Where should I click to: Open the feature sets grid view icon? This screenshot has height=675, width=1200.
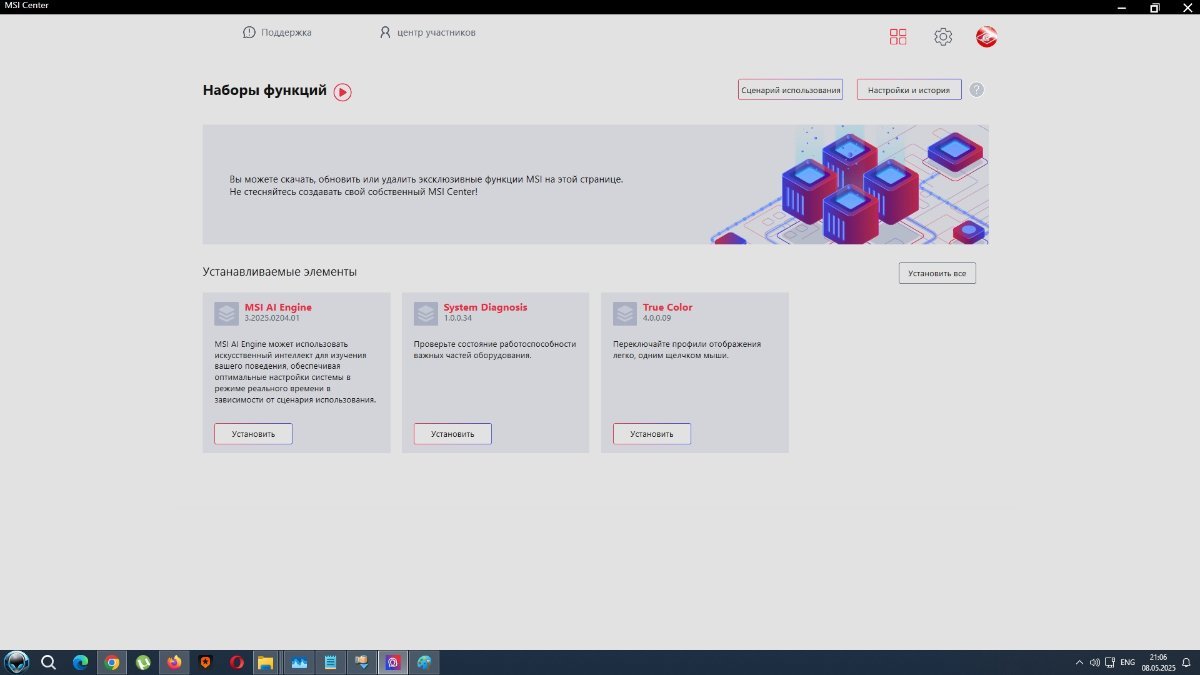tap(898, 37)
